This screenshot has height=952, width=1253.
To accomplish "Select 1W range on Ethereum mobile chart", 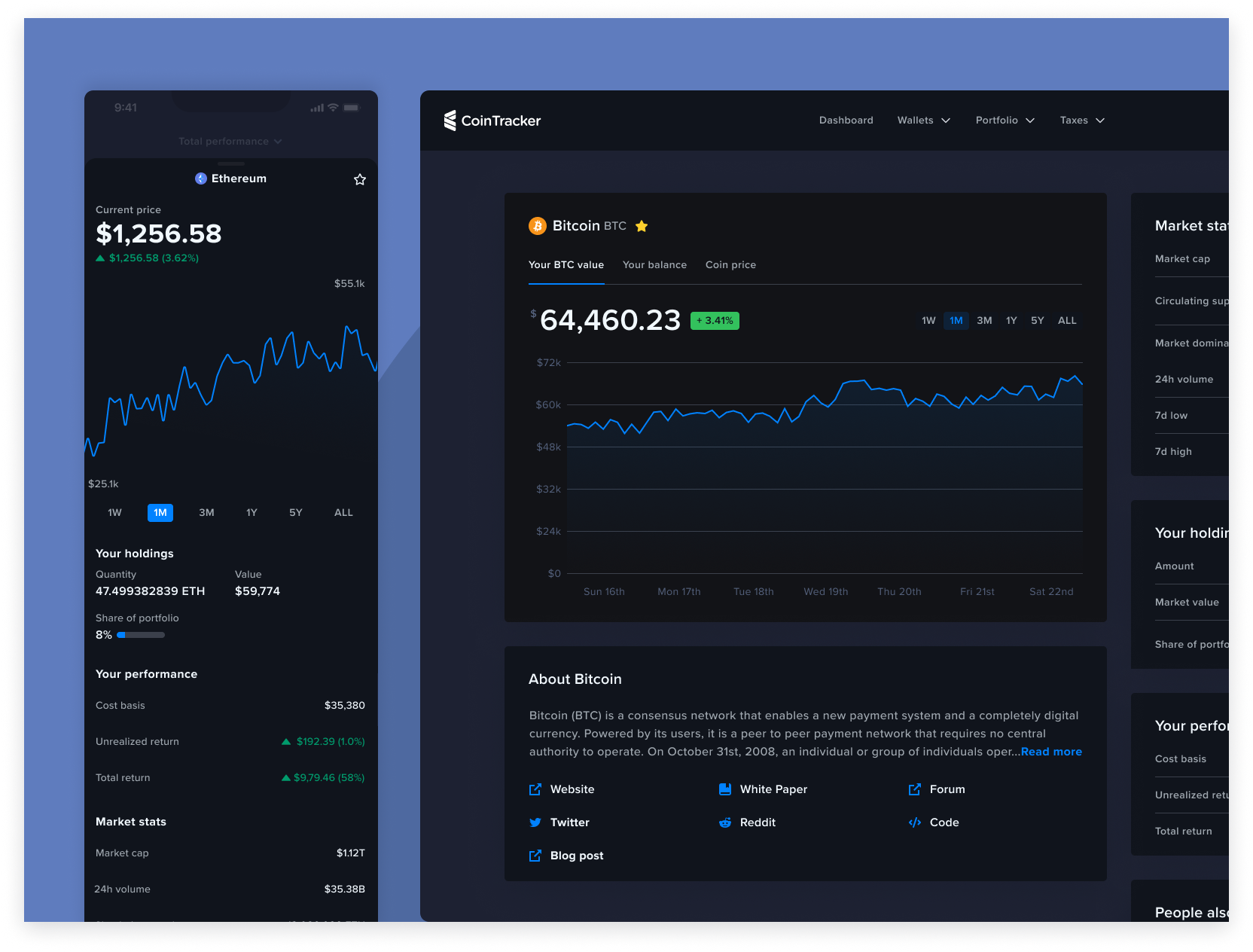I will (x=114, y=513).
